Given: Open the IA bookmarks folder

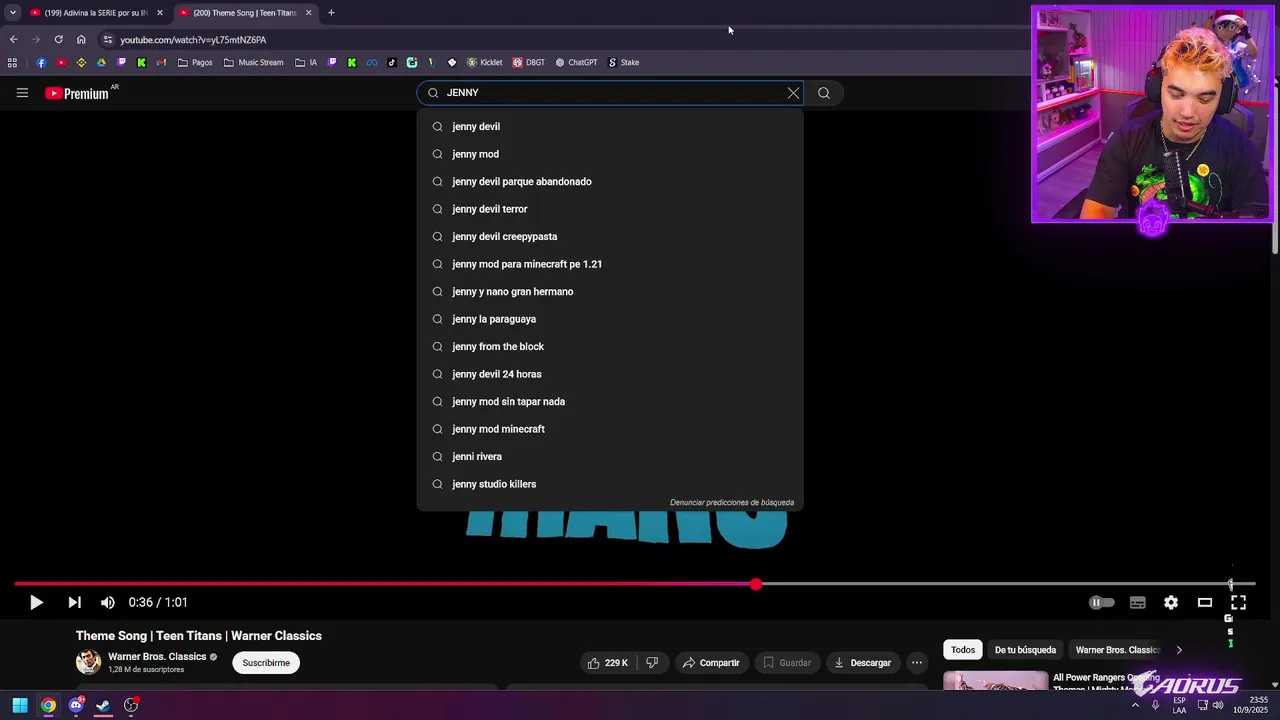Looking at the screenshot, I should pyautogui.click(x=306, y=62).
